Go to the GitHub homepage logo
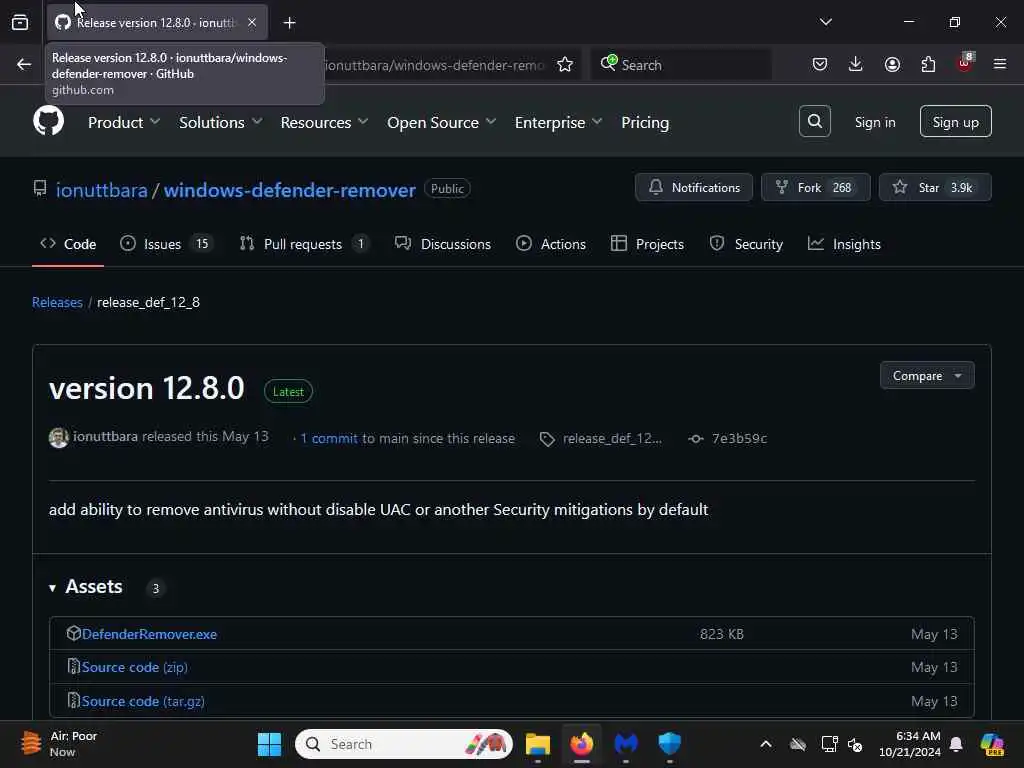 click(49, 121)
